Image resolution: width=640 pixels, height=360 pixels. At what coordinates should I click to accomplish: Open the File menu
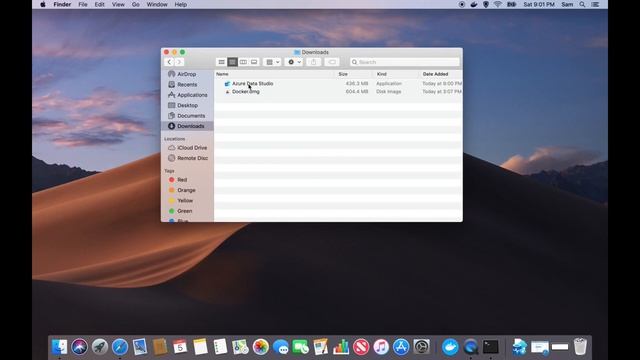(83, 4)
